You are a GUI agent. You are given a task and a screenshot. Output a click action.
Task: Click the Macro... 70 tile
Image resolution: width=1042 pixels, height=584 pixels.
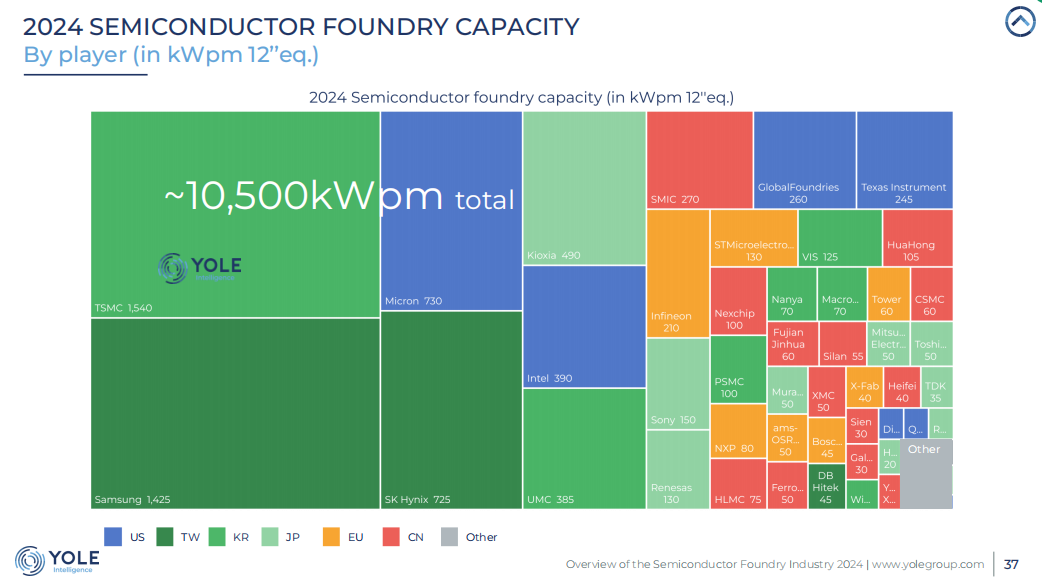[842, 294]
